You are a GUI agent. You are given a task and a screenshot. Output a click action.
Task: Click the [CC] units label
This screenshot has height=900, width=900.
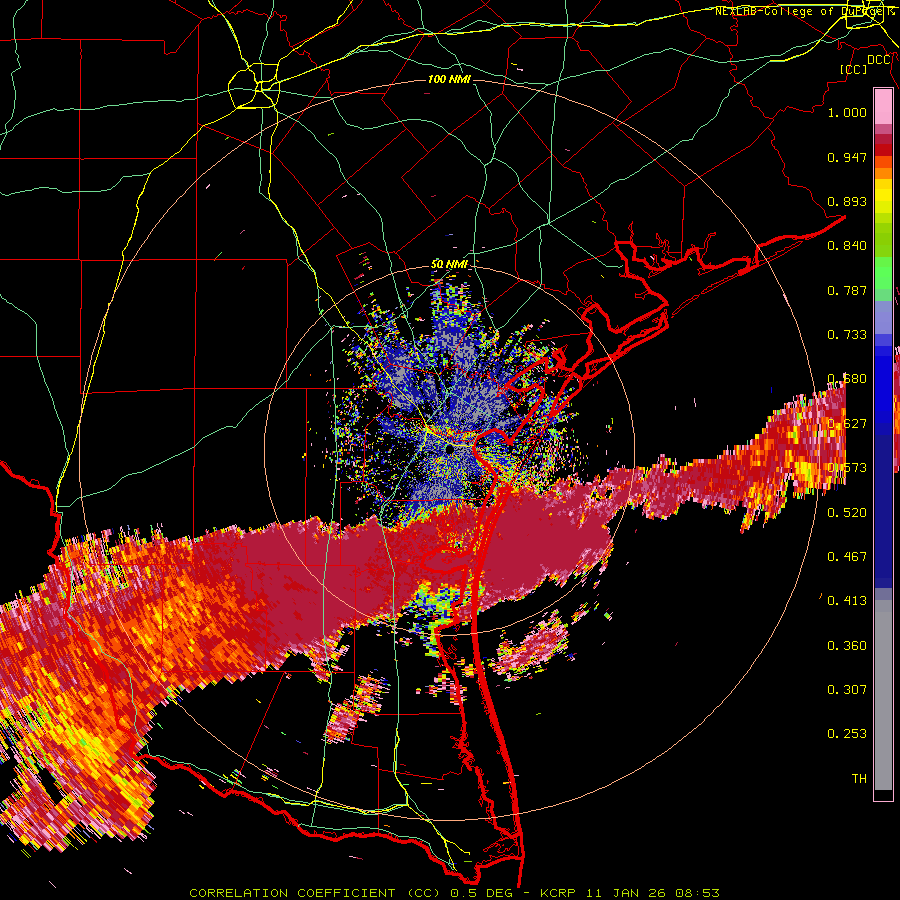click(853, 69)
